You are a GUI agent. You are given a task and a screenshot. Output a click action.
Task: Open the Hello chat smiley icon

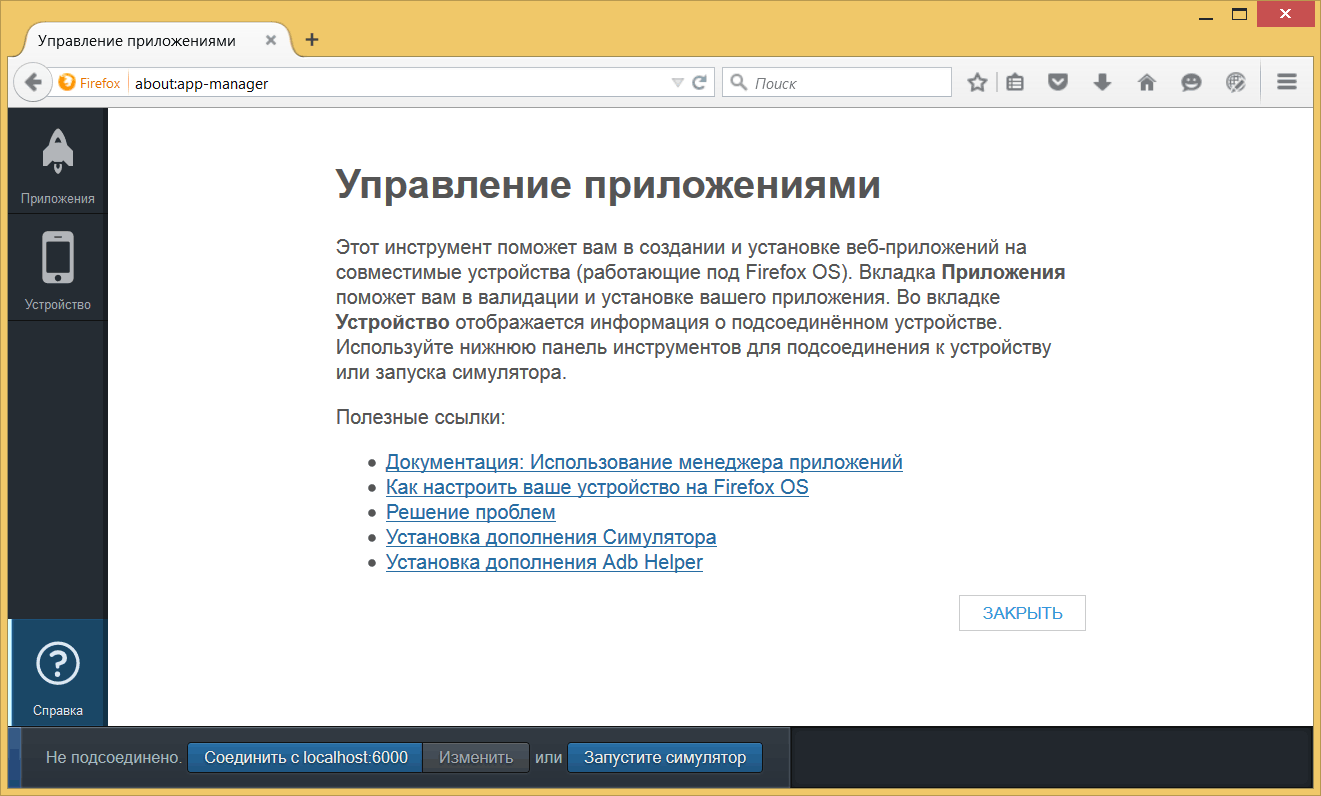pos(1191,83)
